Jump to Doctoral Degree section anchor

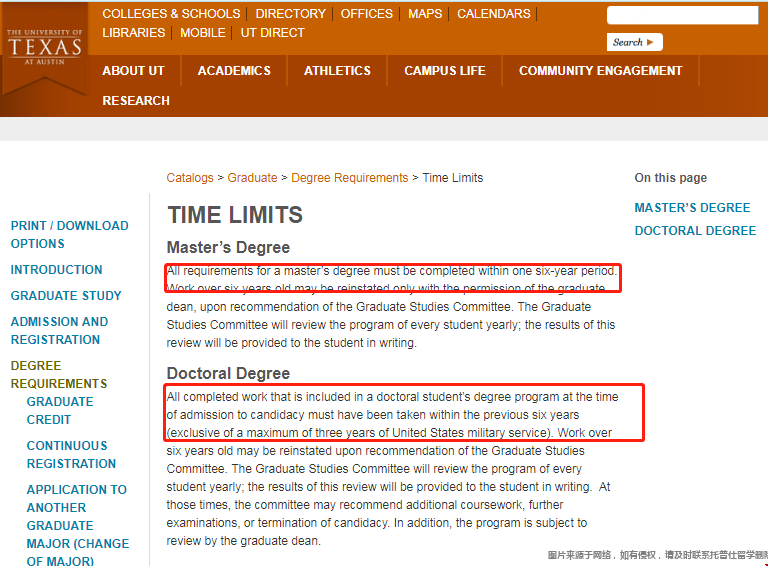[x=695, y=231]
